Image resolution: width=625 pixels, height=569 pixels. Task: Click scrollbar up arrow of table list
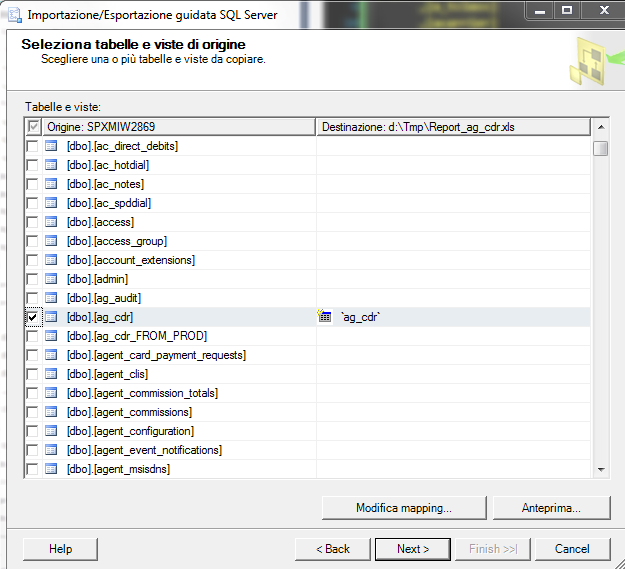[x=601, y=127]
